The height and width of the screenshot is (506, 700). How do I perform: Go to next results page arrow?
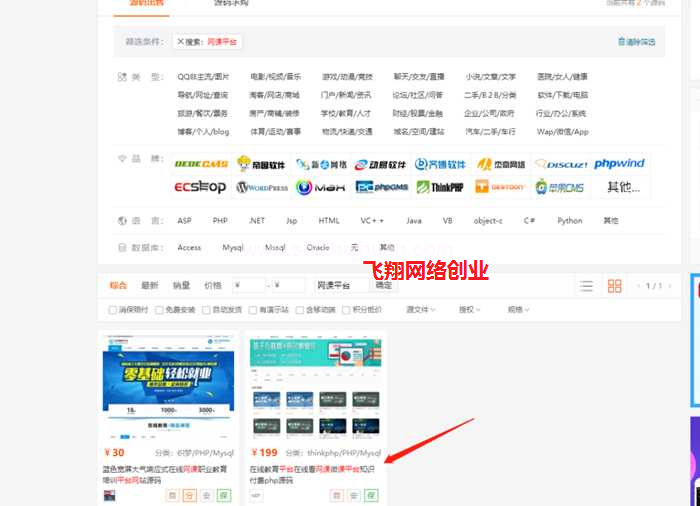(x=670, y=286)
